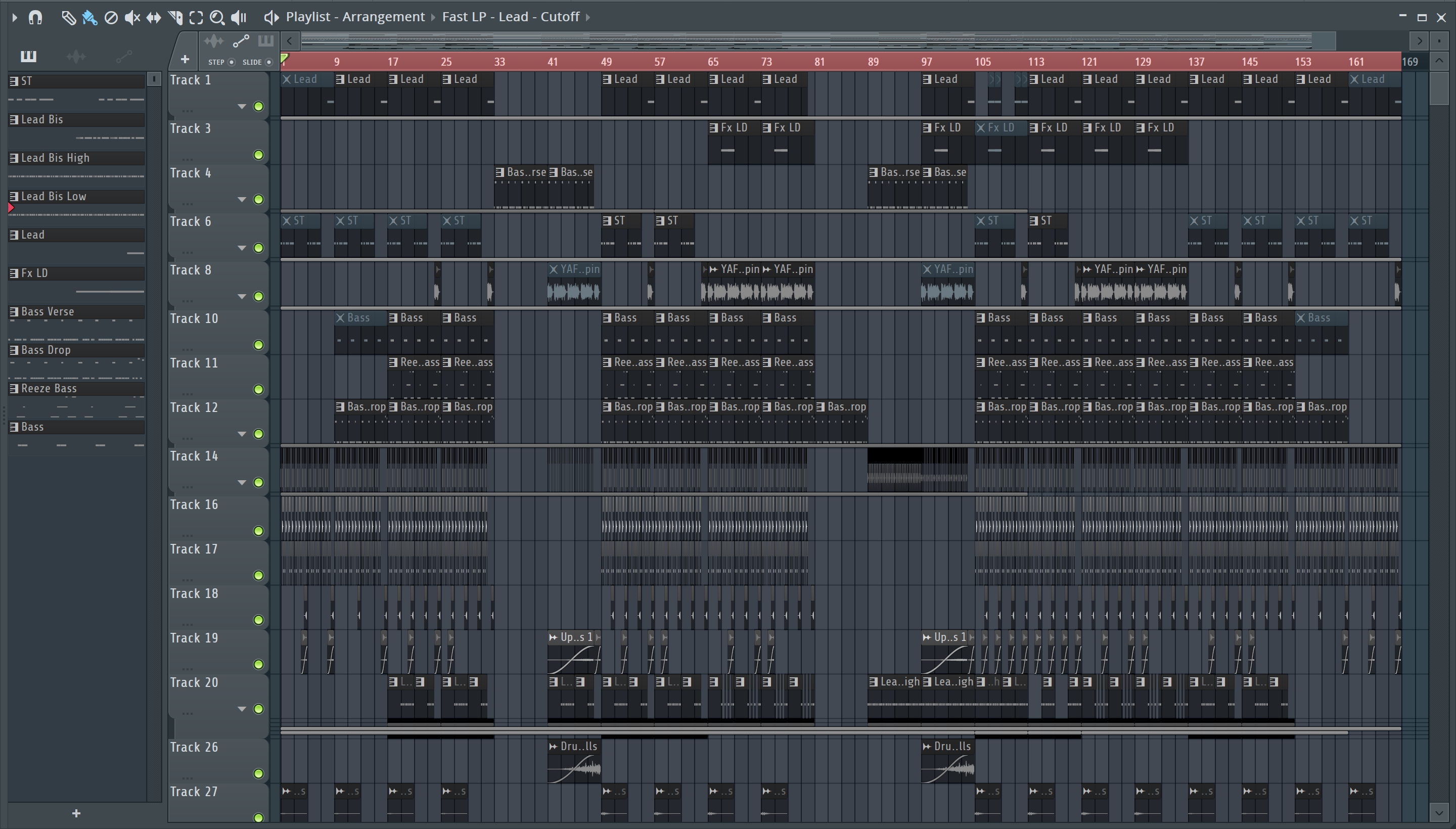Select the Playback speaker tool
The image size is (1456, 829).
coord(239,18)
